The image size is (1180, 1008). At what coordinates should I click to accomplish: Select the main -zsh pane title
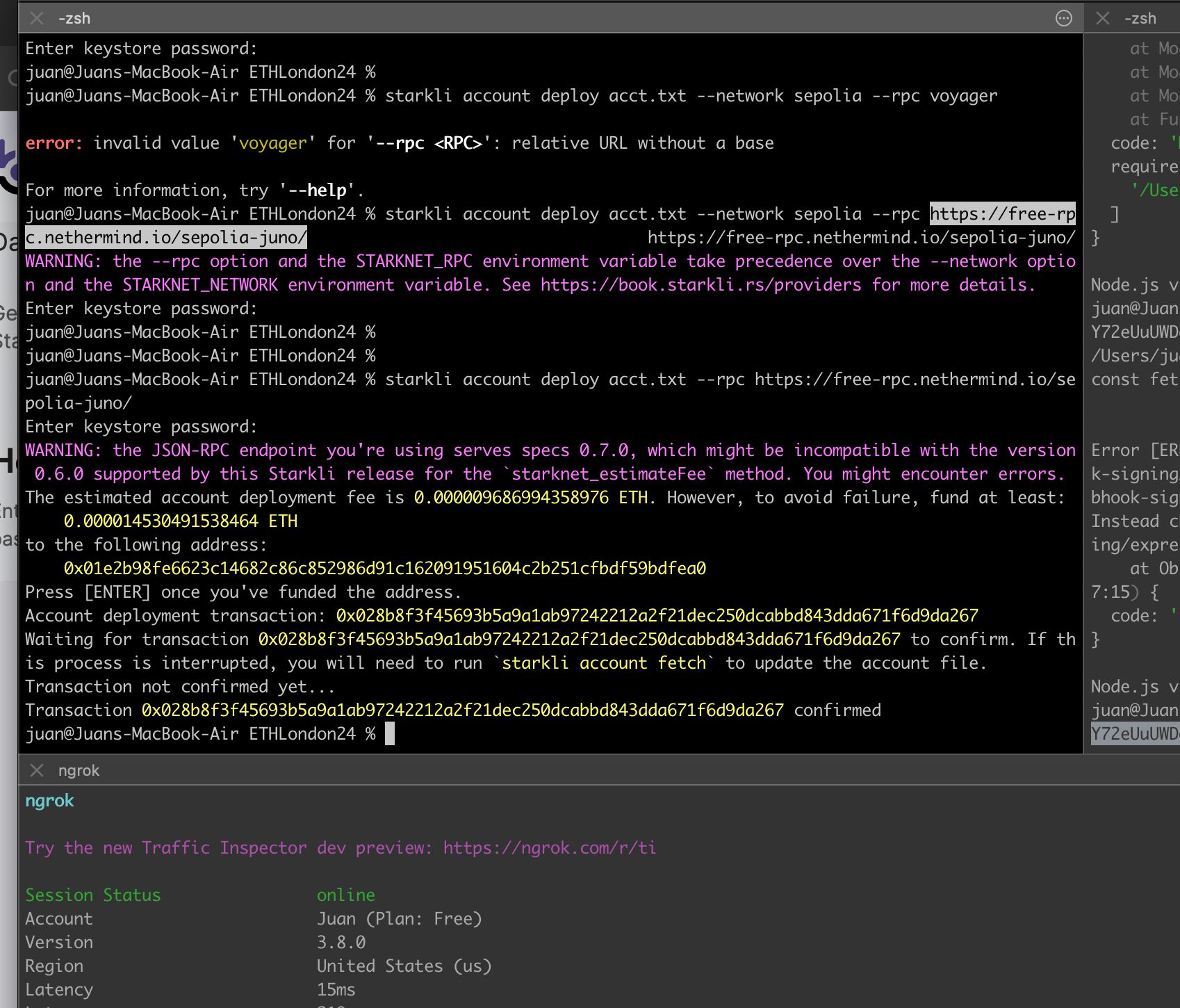tap(74, 18)
